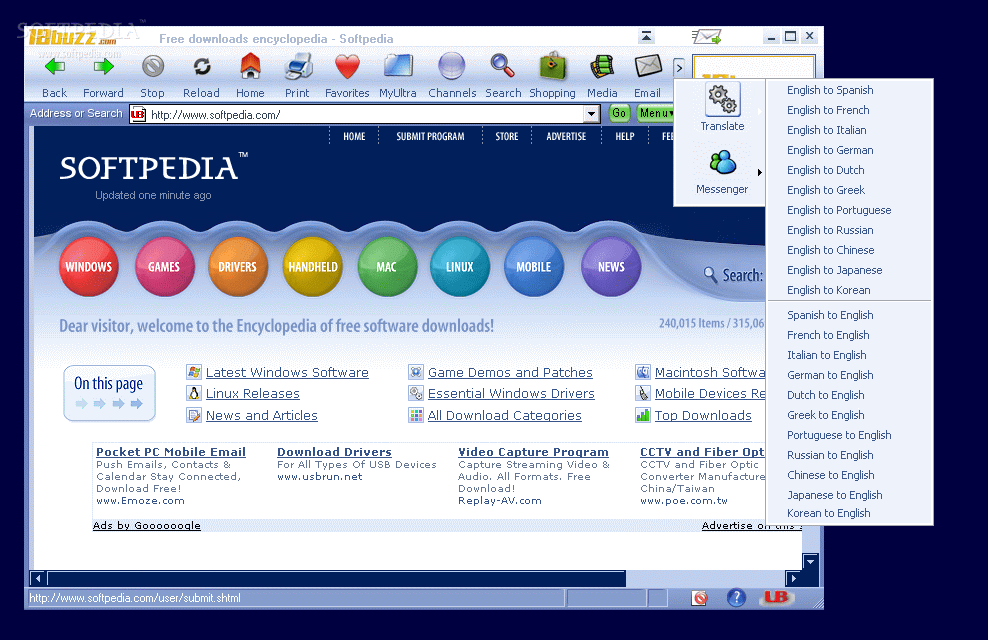Print the page using Print icon

click(298, 67)
